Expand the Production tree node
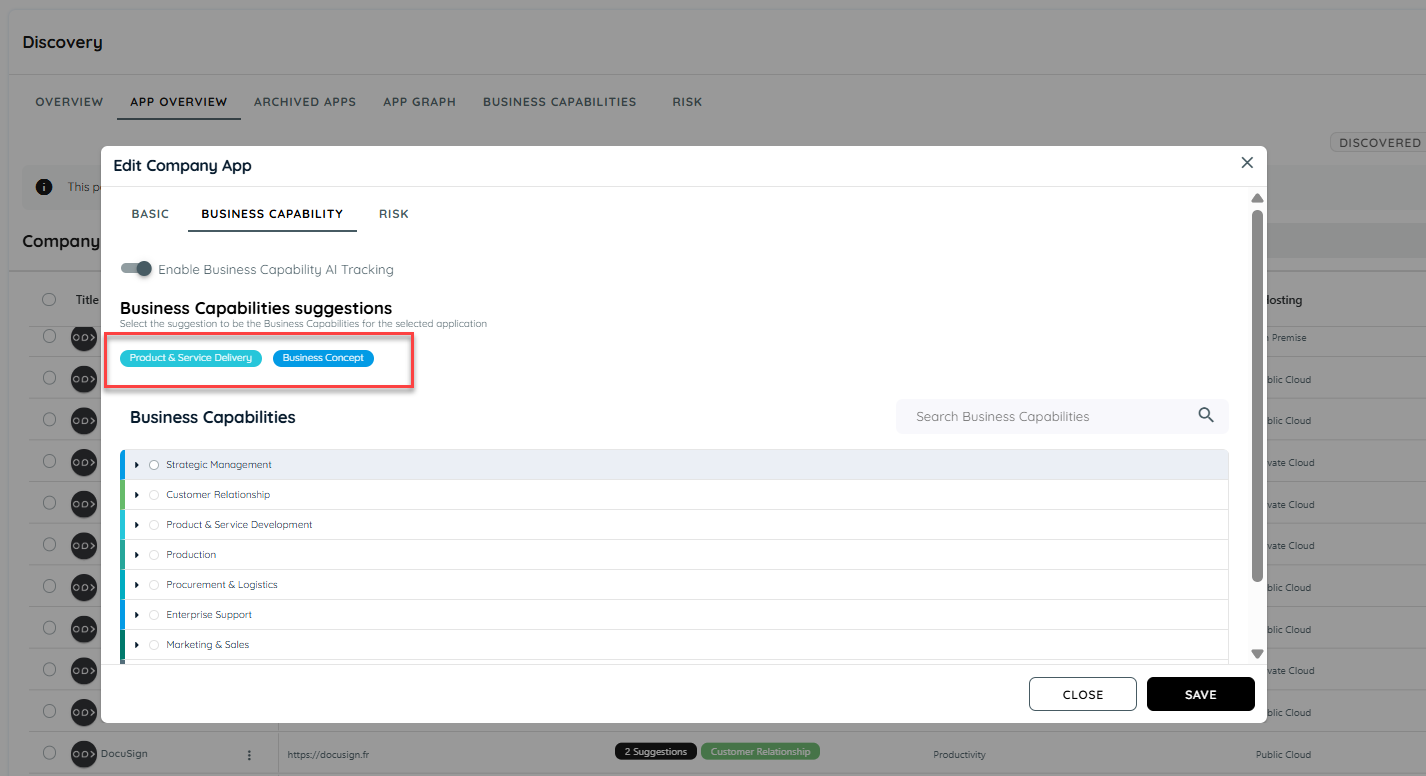 tap(137, 555)
